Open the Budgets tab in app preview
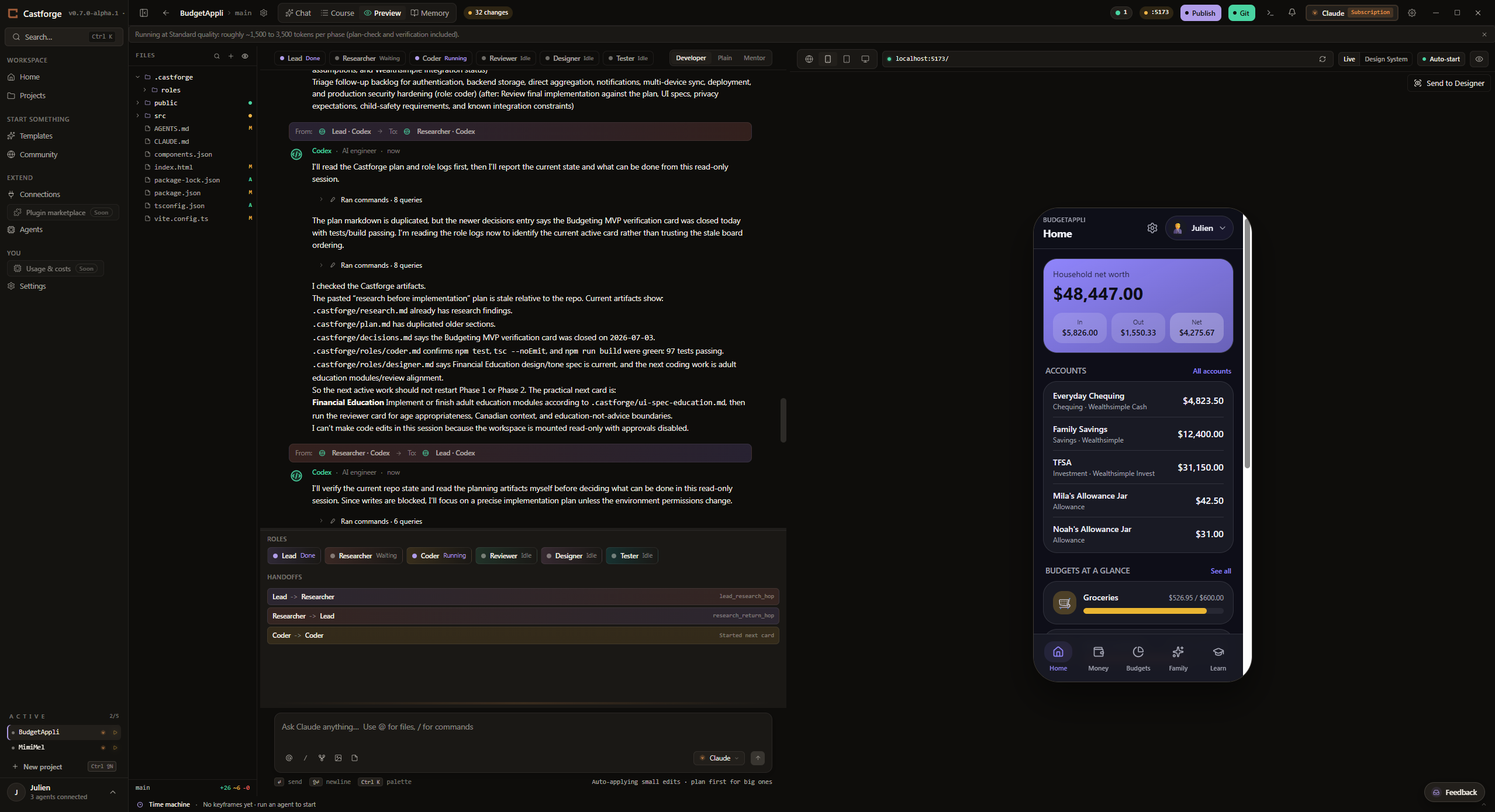 tap(1138, 658)
